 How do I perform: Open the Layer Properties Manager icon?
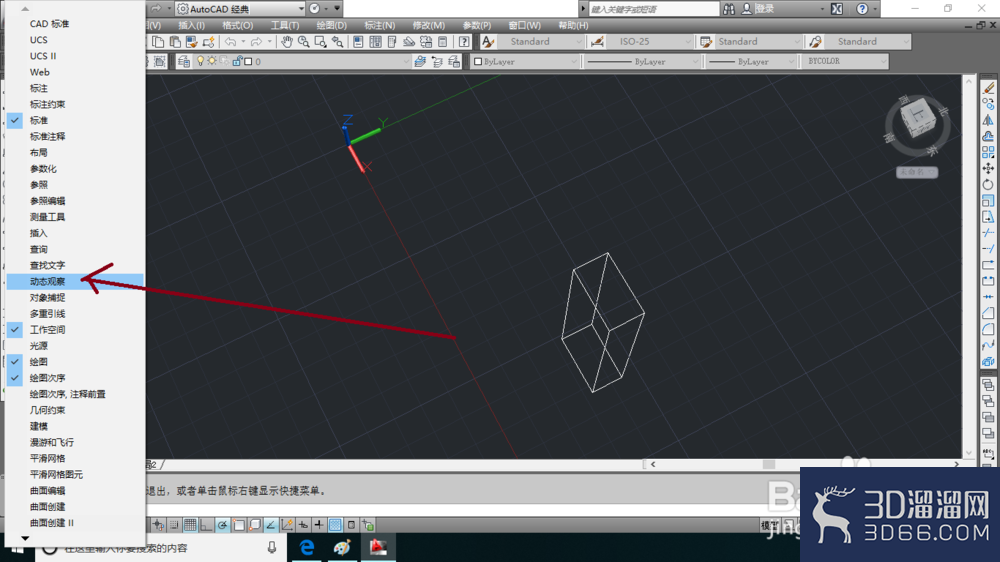[184, 62]
